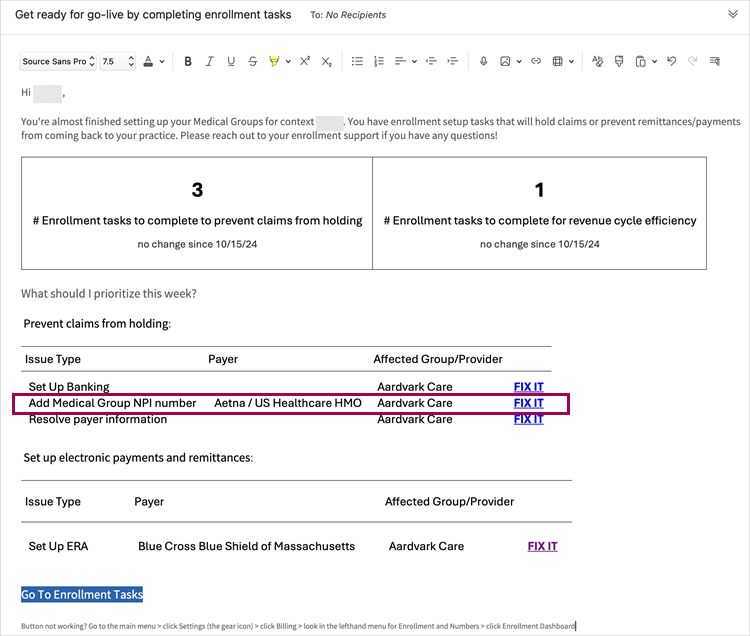
Task: Click the 'Set Up ERA' issue type
Action: click(x=58, y=546)
